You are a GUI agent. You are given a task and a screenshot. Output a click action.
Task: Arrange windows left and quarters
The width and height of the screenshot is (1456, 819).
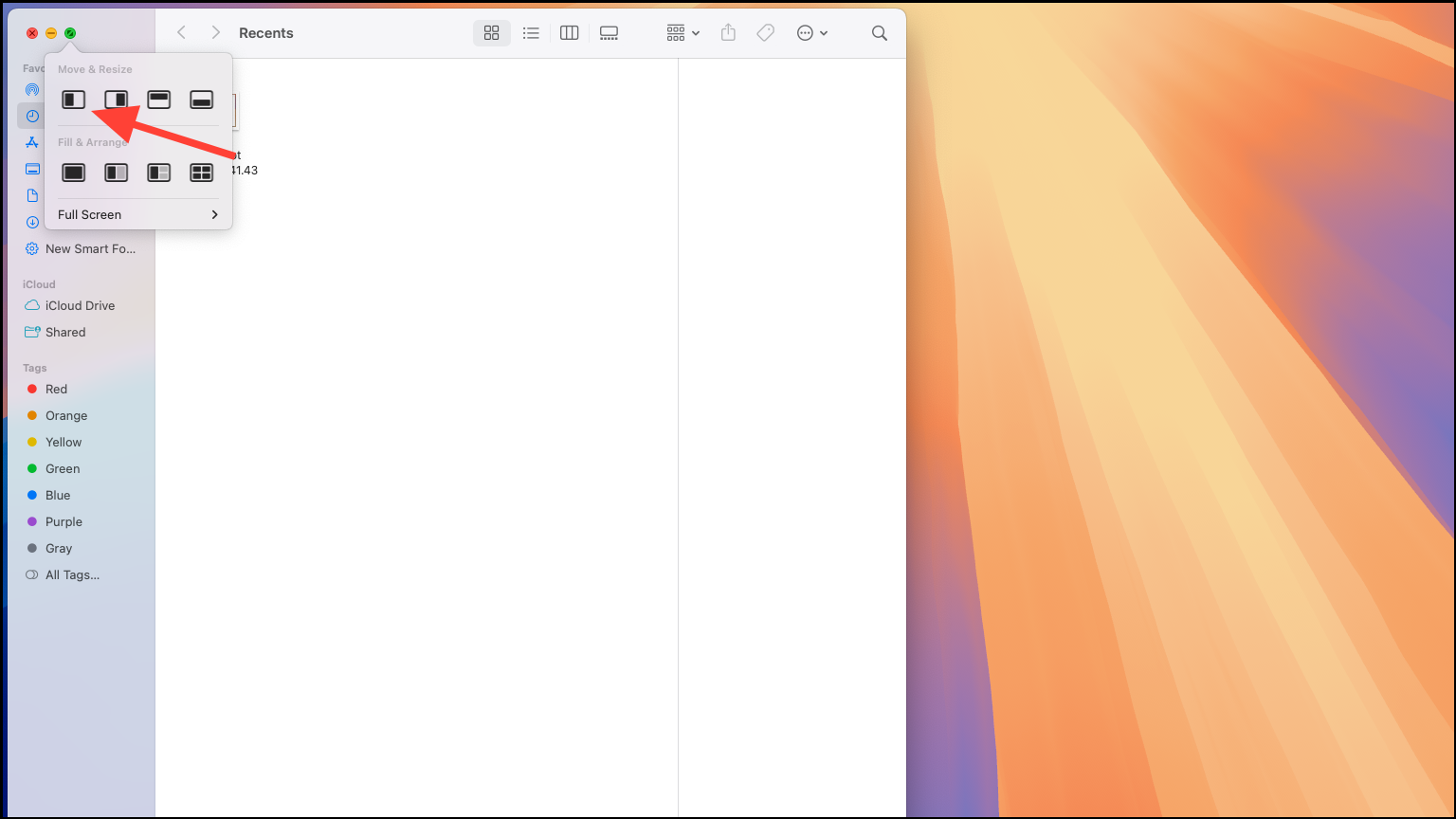[x=159, y=173]
